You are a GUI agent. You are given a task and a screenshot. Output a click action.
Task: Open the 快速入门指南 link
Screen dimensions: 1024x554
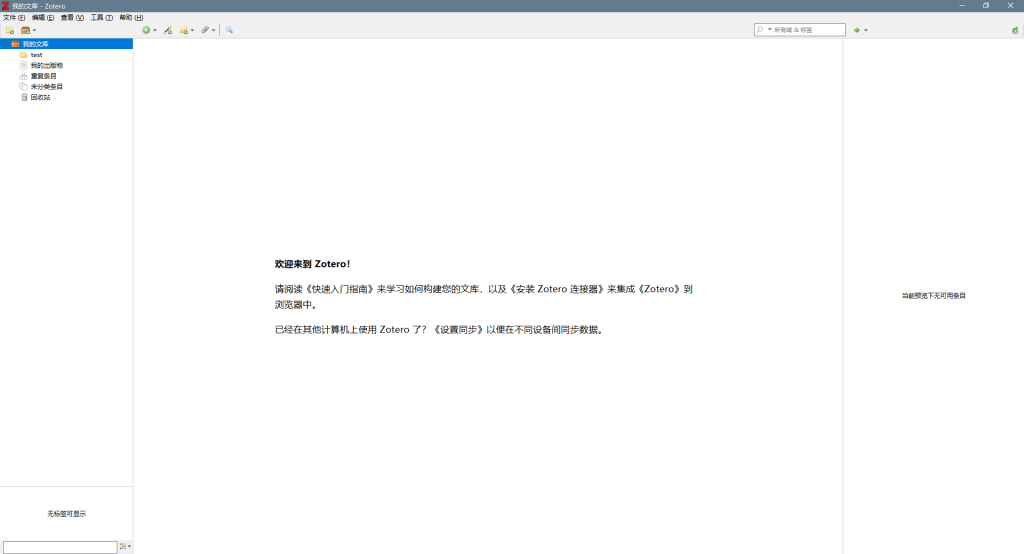(x=341, y=289)
